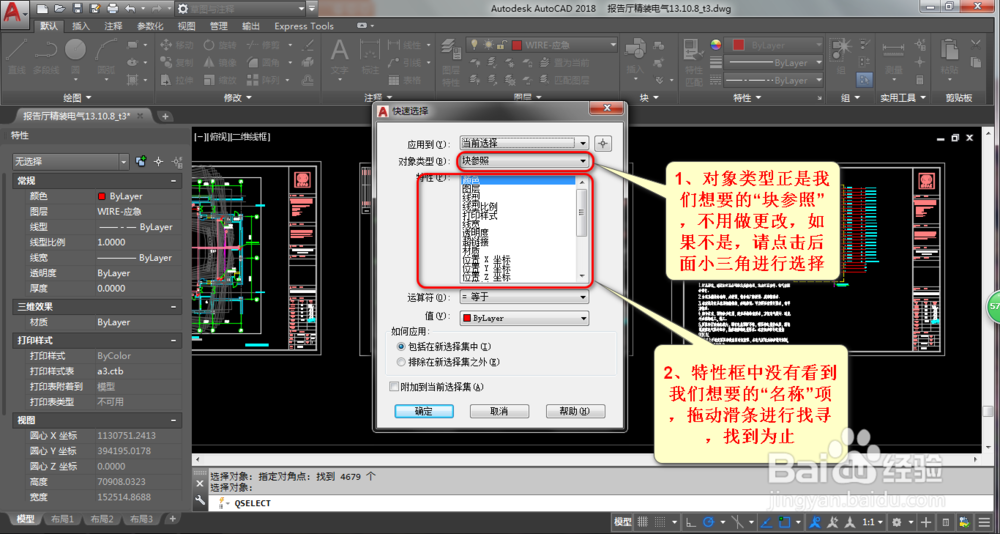Click the select objects button in Quick Select dialog
The height and width of the screenshot is (534, 1000).
click(603, 143)
